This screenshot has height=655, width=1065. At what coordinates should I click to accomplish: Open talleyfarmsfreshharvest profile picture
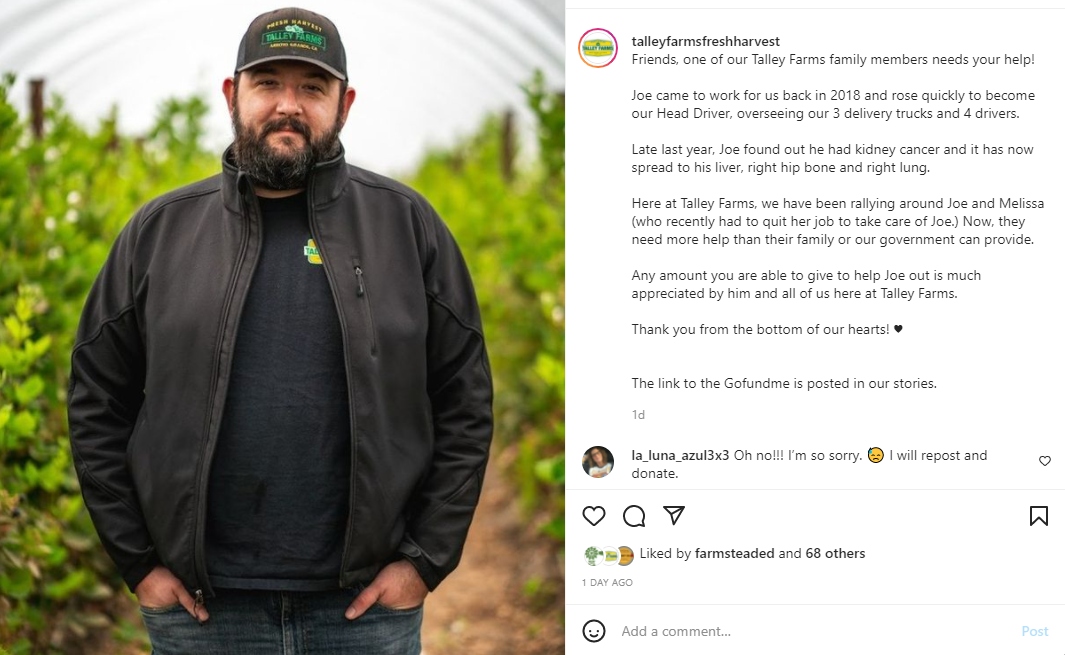pyautogui.click(x=598, y=48)
